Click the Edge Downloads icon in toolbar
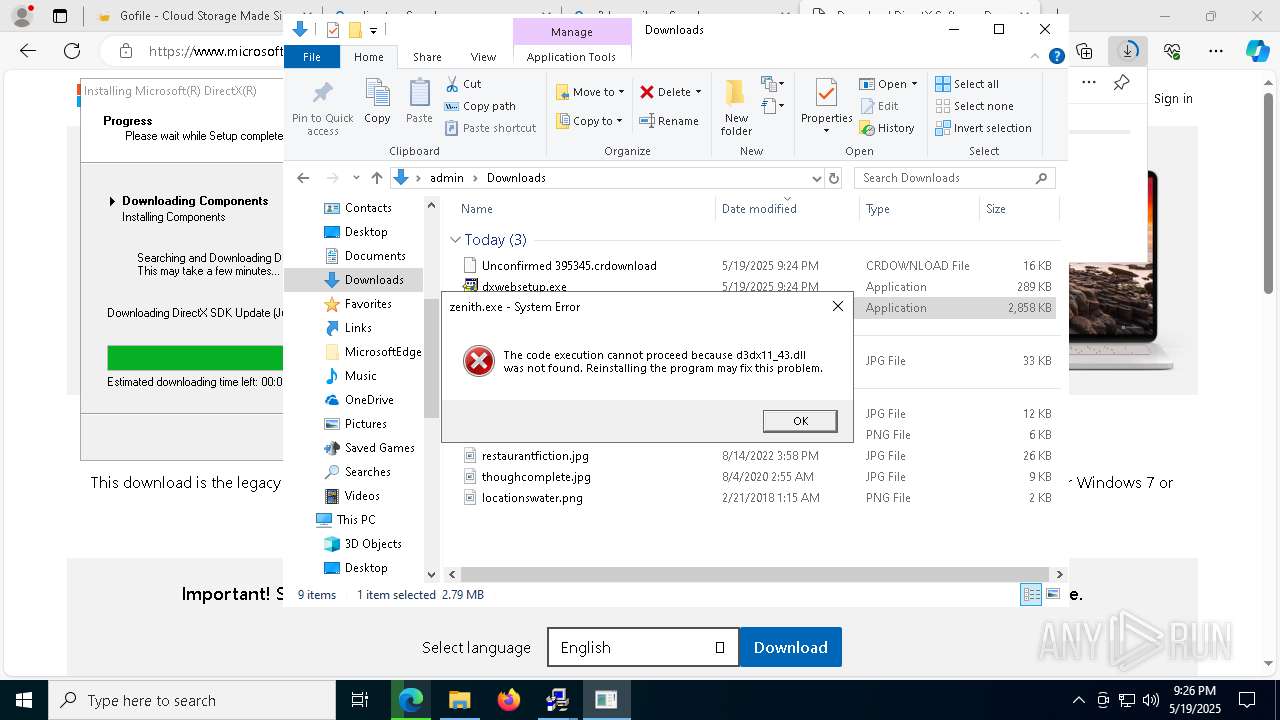This screenshot has width=1280, height=720. point(1128,50)
